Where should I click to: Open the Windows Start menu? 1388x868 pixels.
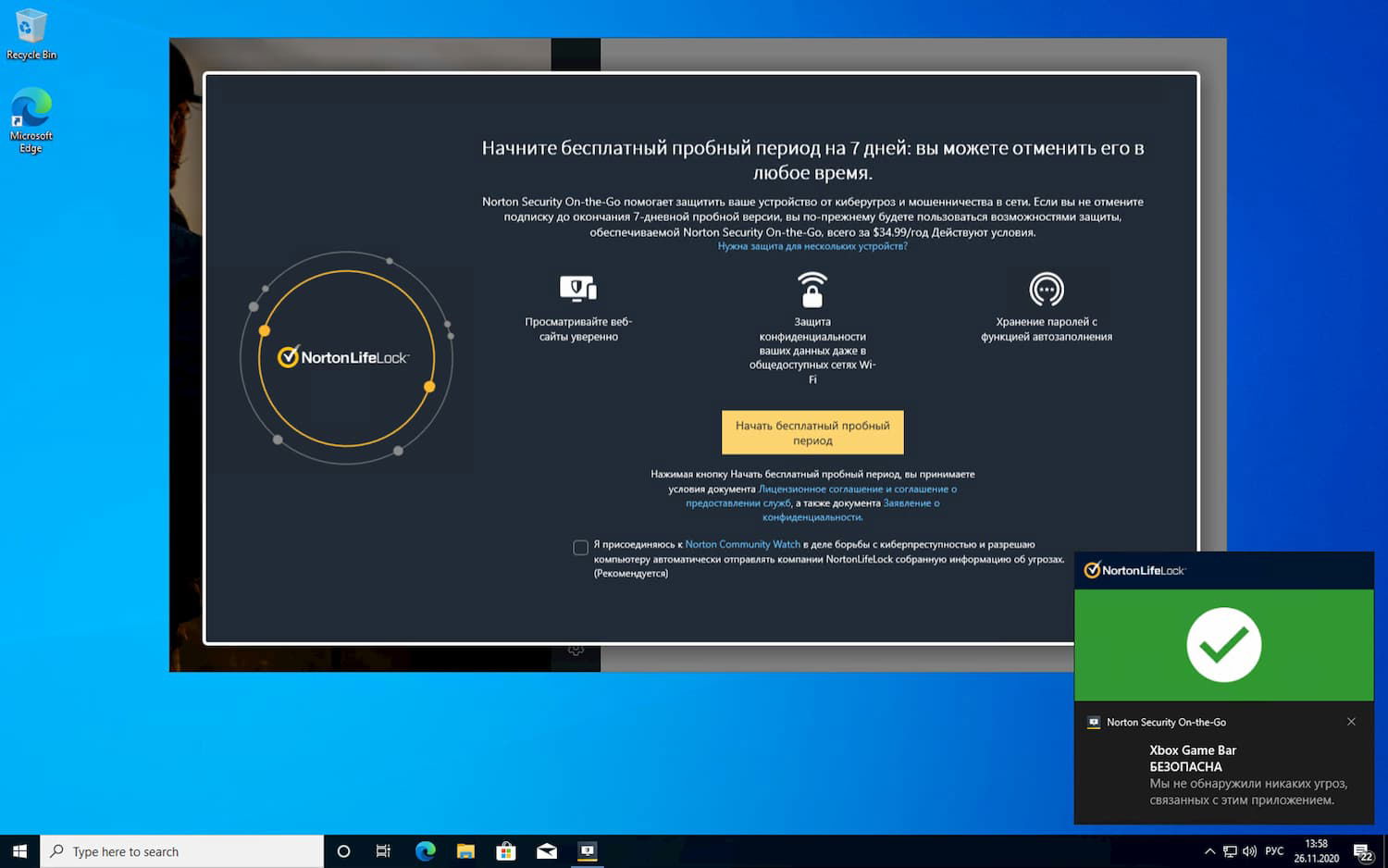coord(19,850)
